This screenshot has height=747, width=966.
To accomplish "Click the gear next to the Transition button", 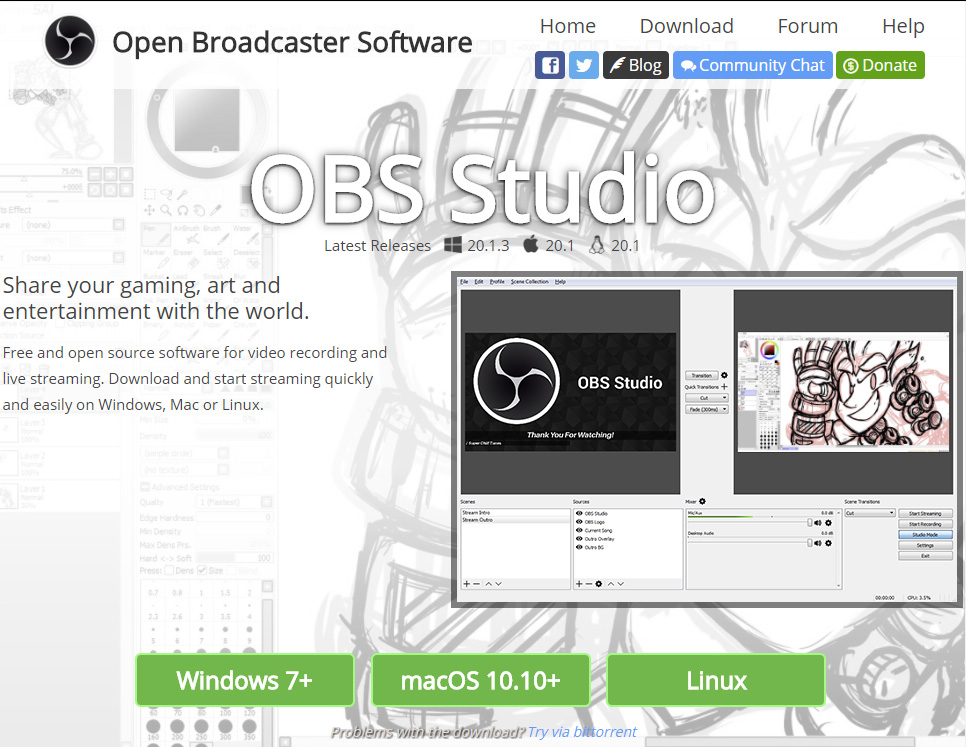I will coord(724,375).
